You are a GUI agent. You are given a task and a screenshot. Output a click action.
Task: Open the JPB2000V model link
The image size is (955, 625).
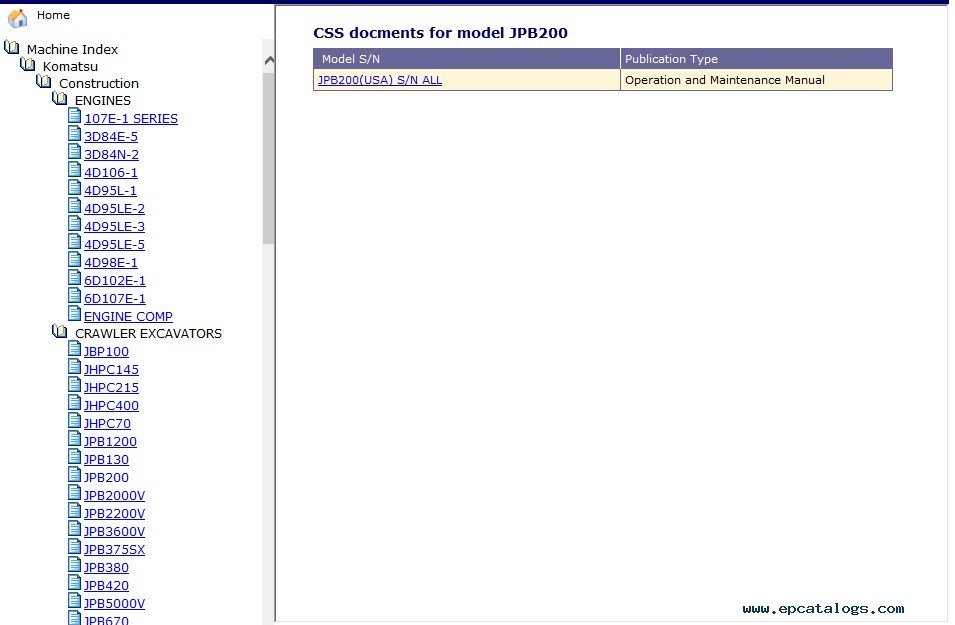(x=115, y=495)
